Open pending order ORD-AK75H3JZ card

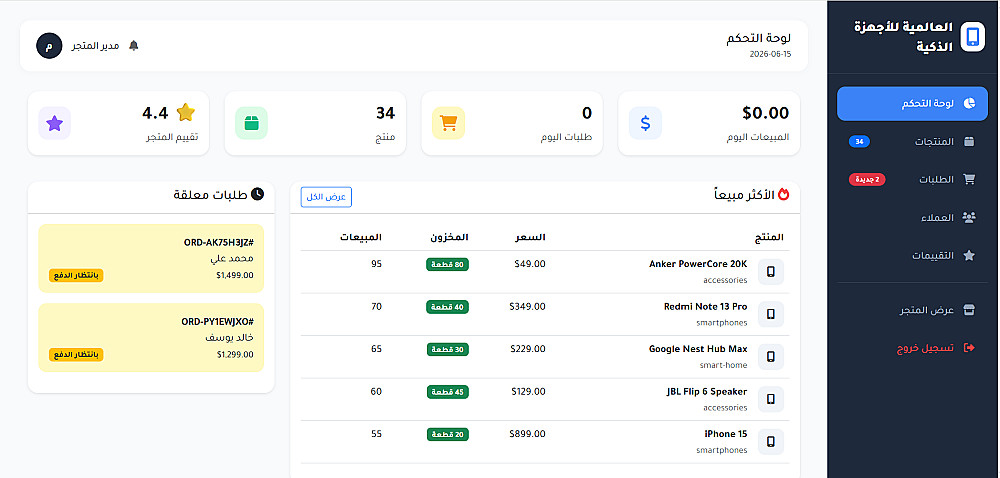151,258
